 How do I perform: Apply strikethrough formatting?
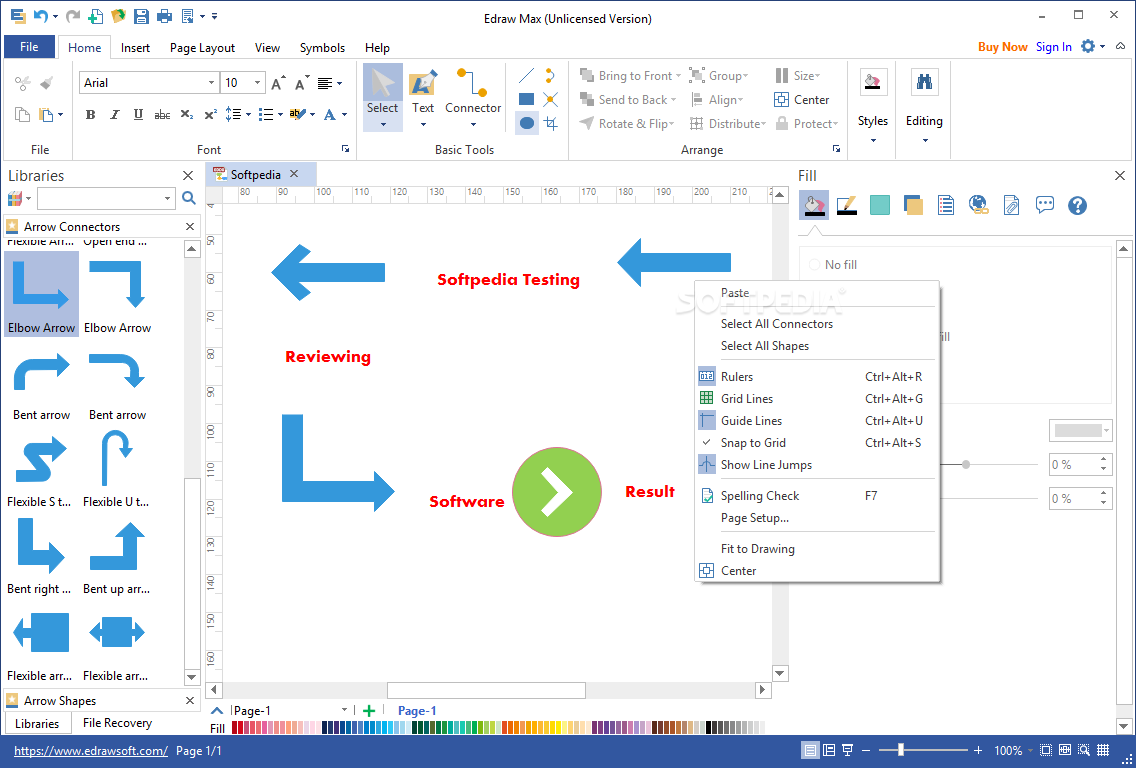tap(162, 114)
